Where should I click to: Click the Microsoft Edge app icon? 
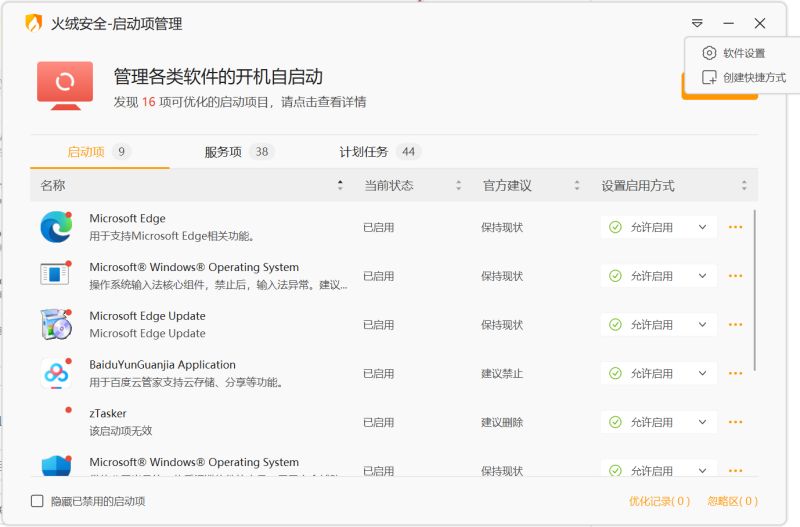click(56, 227)
